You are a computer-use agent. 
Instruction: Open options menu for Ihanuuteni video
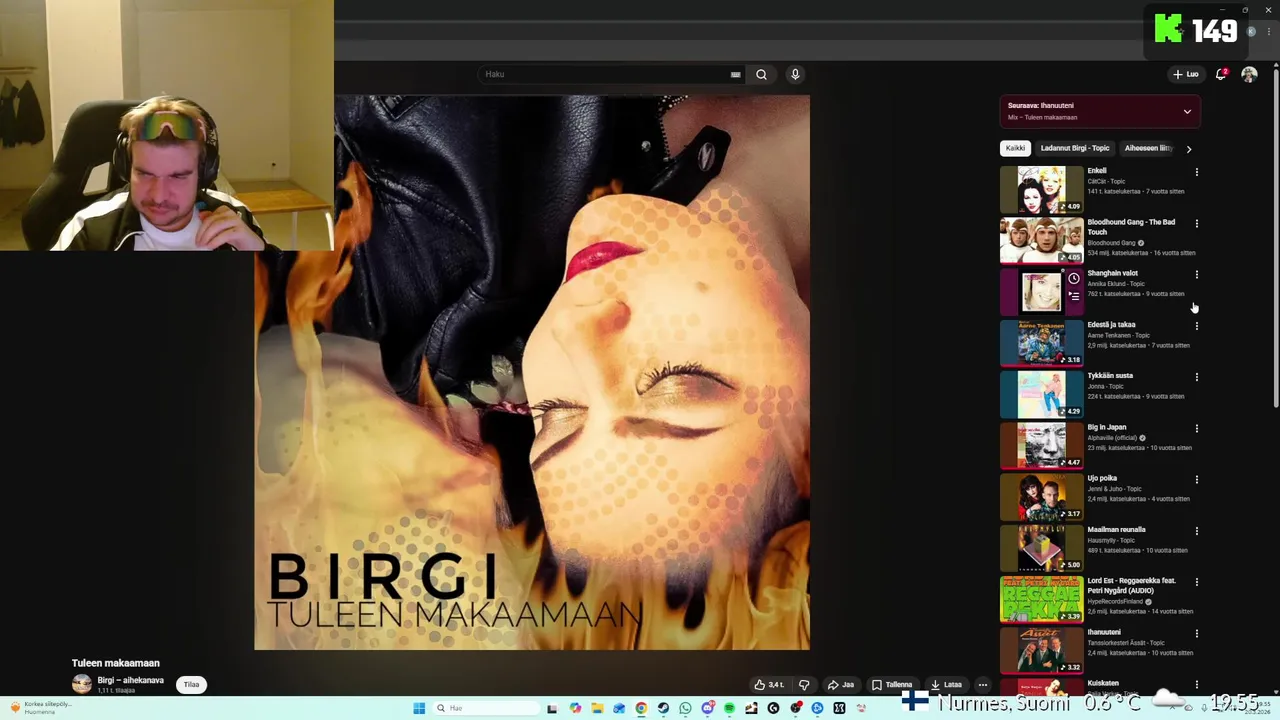(x=1196, y=633)
